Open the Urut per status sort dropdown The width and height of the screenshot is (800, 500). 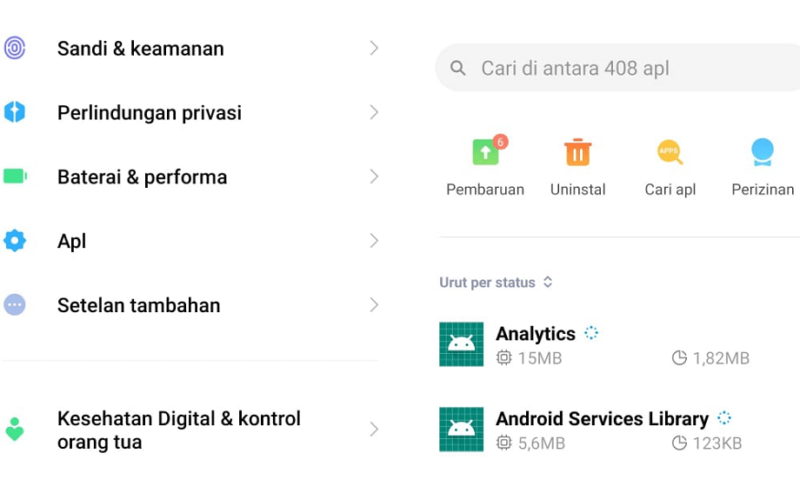pyautogui.click(x=496, y=282)
